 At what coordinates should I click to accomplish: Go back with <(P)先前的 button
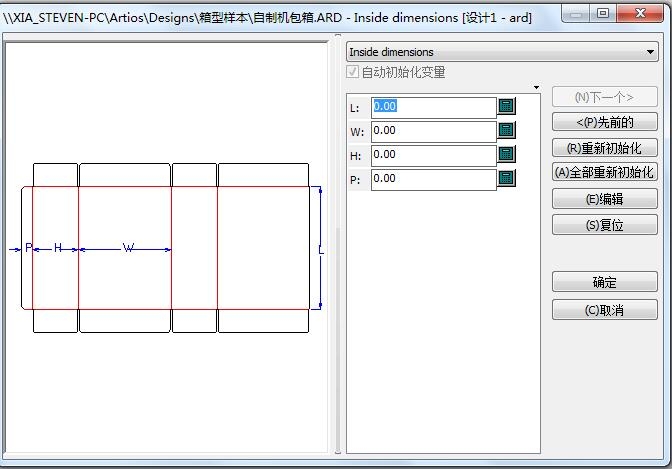604,122
